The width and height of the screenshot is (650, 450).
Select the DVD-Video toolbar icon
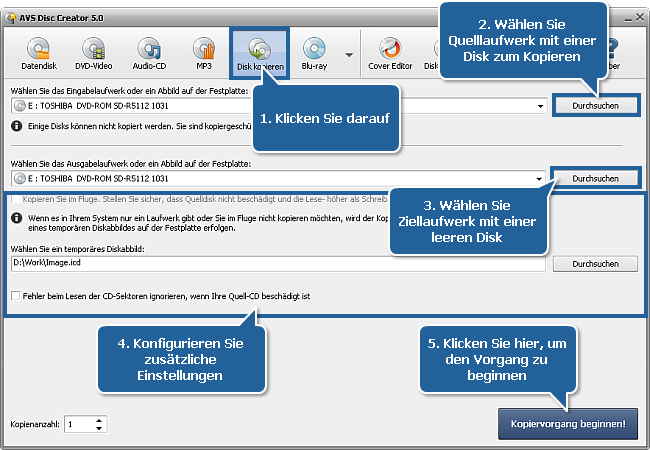(x=94, y=53)
